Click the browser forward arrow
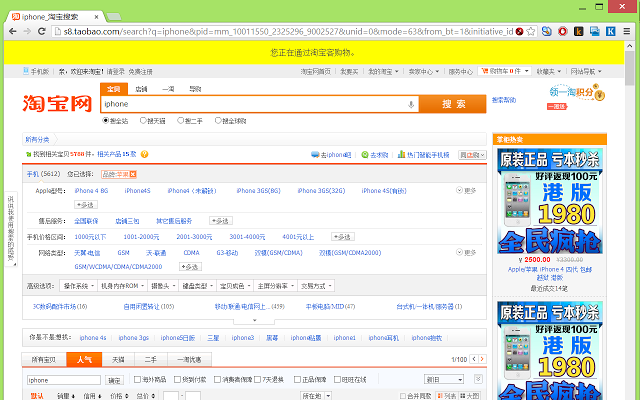Screen dimensions: 640x400 27,31
